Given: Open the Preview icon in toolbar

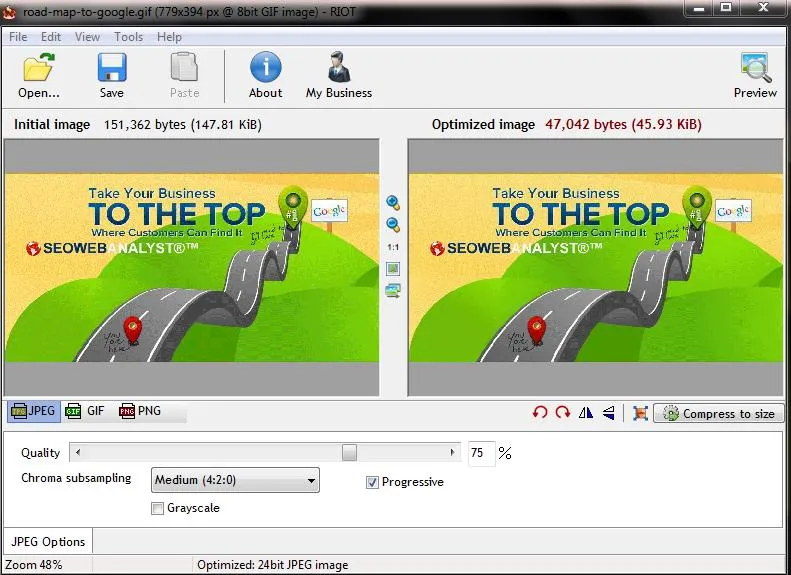Looking at the screenshot, I should tap(756, 68).
